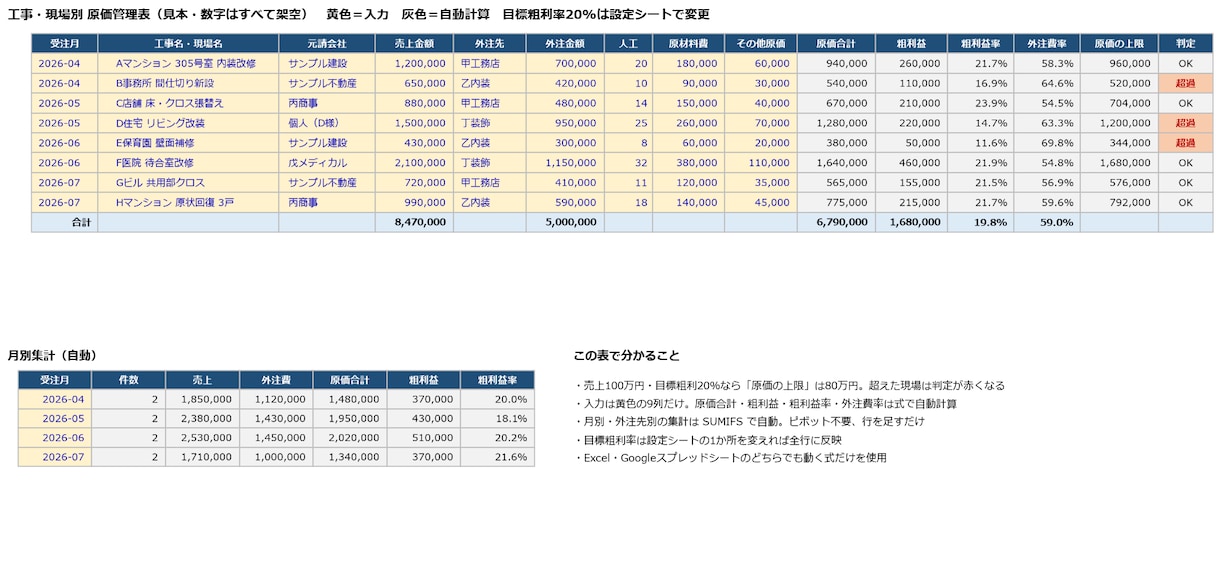Select the 元請会社 column header
This screenshot has height=567, width=1220.
click(327, 44)
